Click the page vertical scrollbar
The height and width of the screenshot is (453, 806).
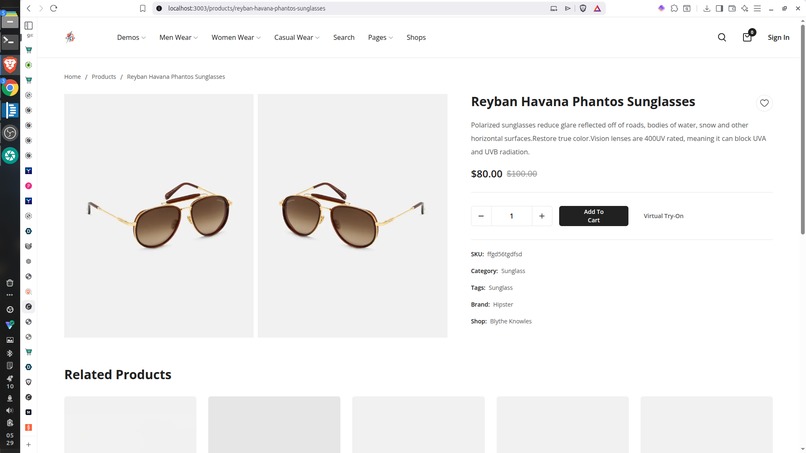pyautogui.click(x=802, y=129)
